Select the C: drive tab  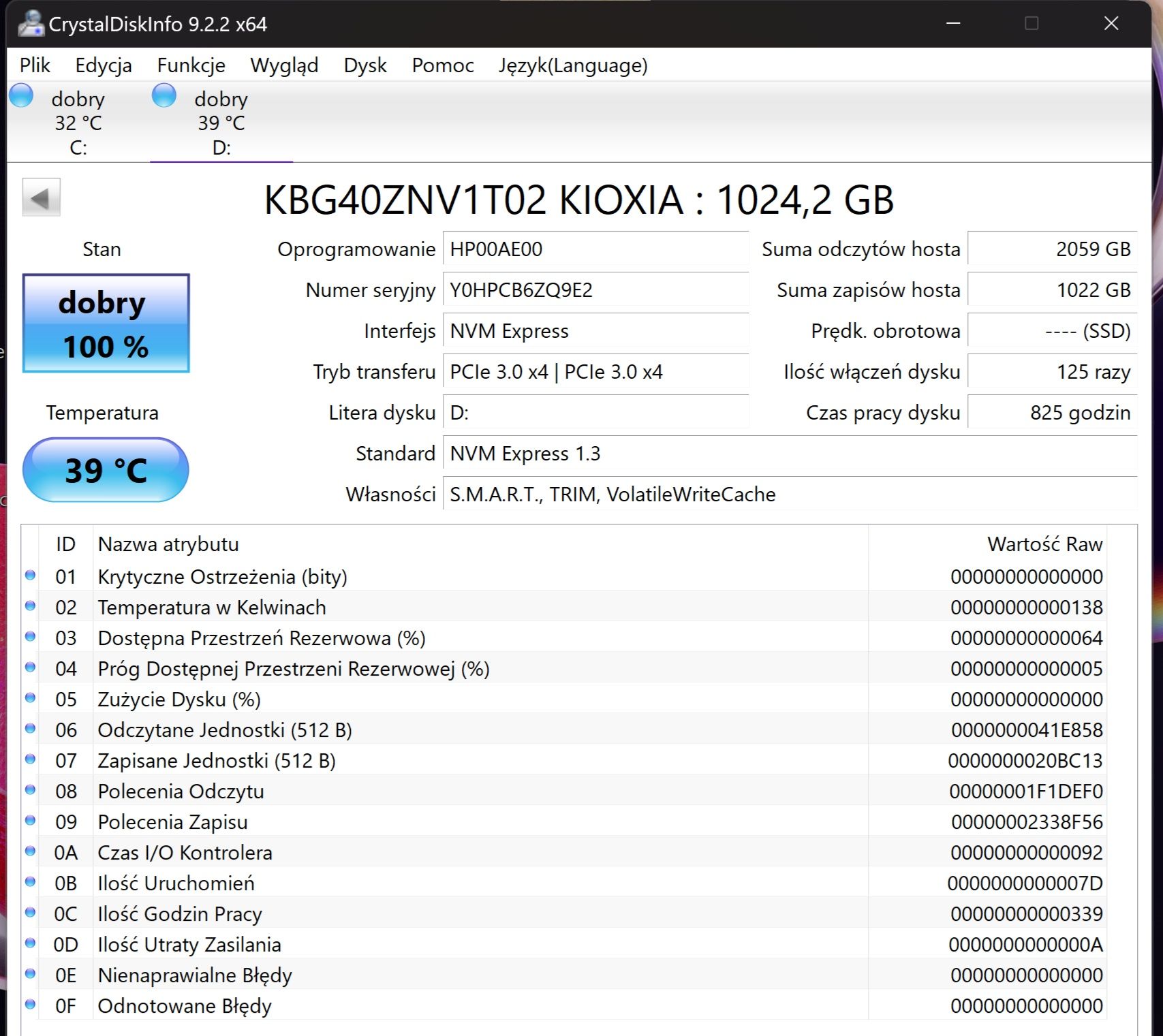(x=78, y=123)
